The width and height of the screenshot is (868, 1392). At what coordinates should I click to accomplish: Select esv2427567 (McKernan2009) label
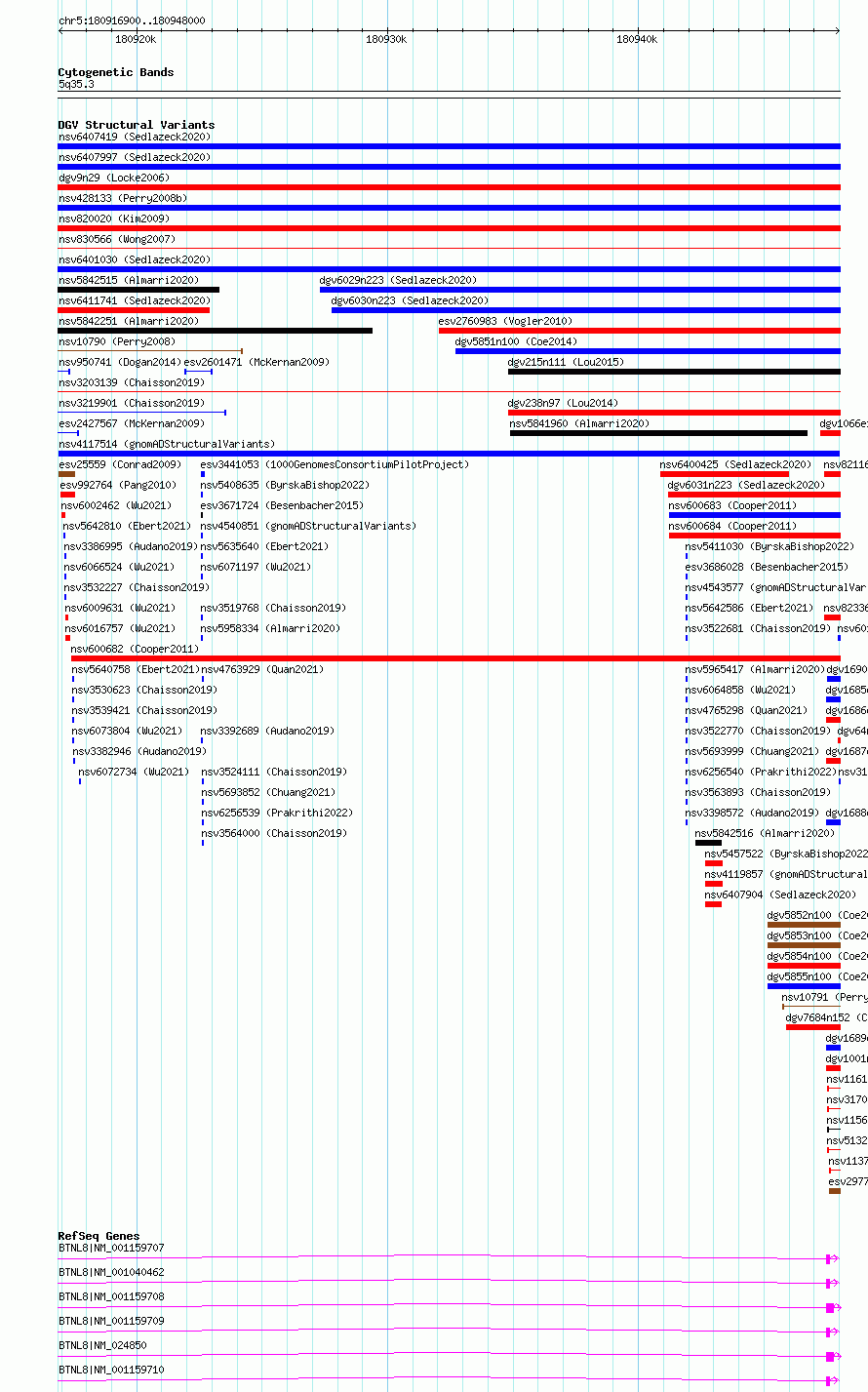click(132, 423)
